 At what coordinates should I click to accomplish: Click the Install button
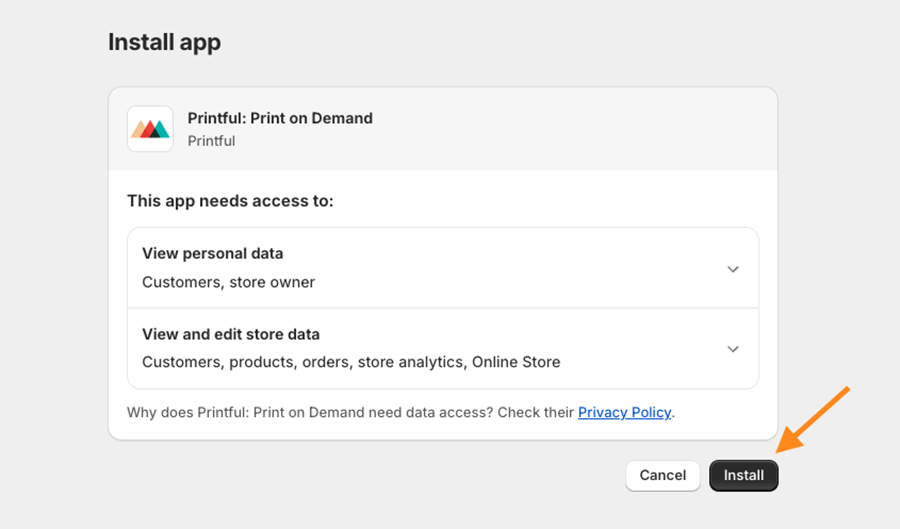pyautogui.click(x=743, y=476)
